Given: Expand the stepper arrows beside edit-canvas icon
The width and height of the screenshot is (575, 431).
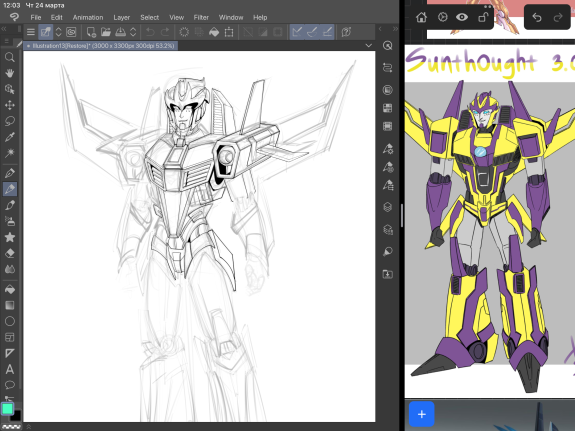Looking at the screenshot, I should pyautogui.click(x=58, y=32).
